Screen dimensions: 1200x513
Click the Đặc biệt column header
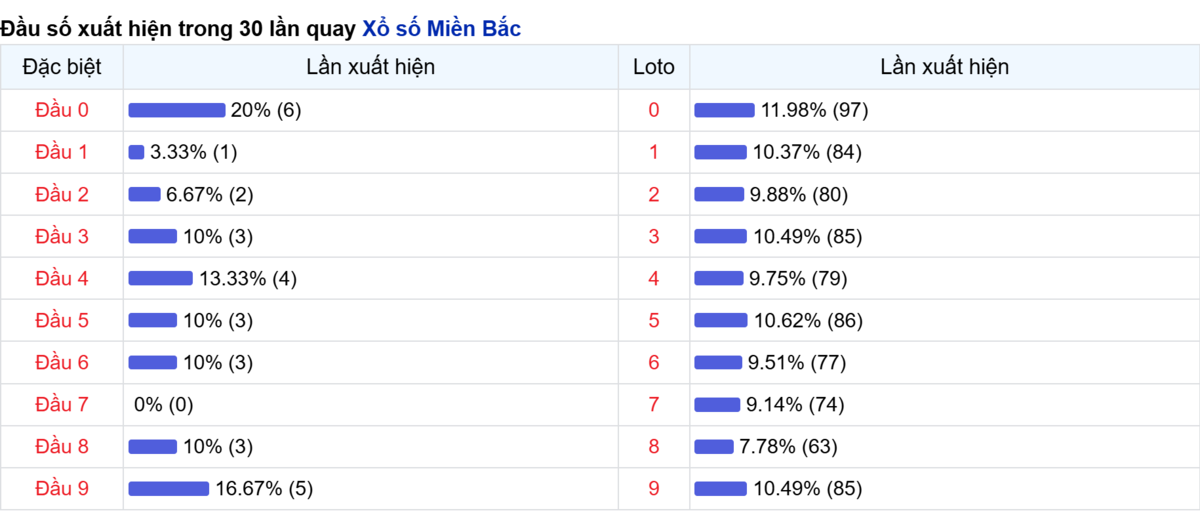[x=62, y=68]
